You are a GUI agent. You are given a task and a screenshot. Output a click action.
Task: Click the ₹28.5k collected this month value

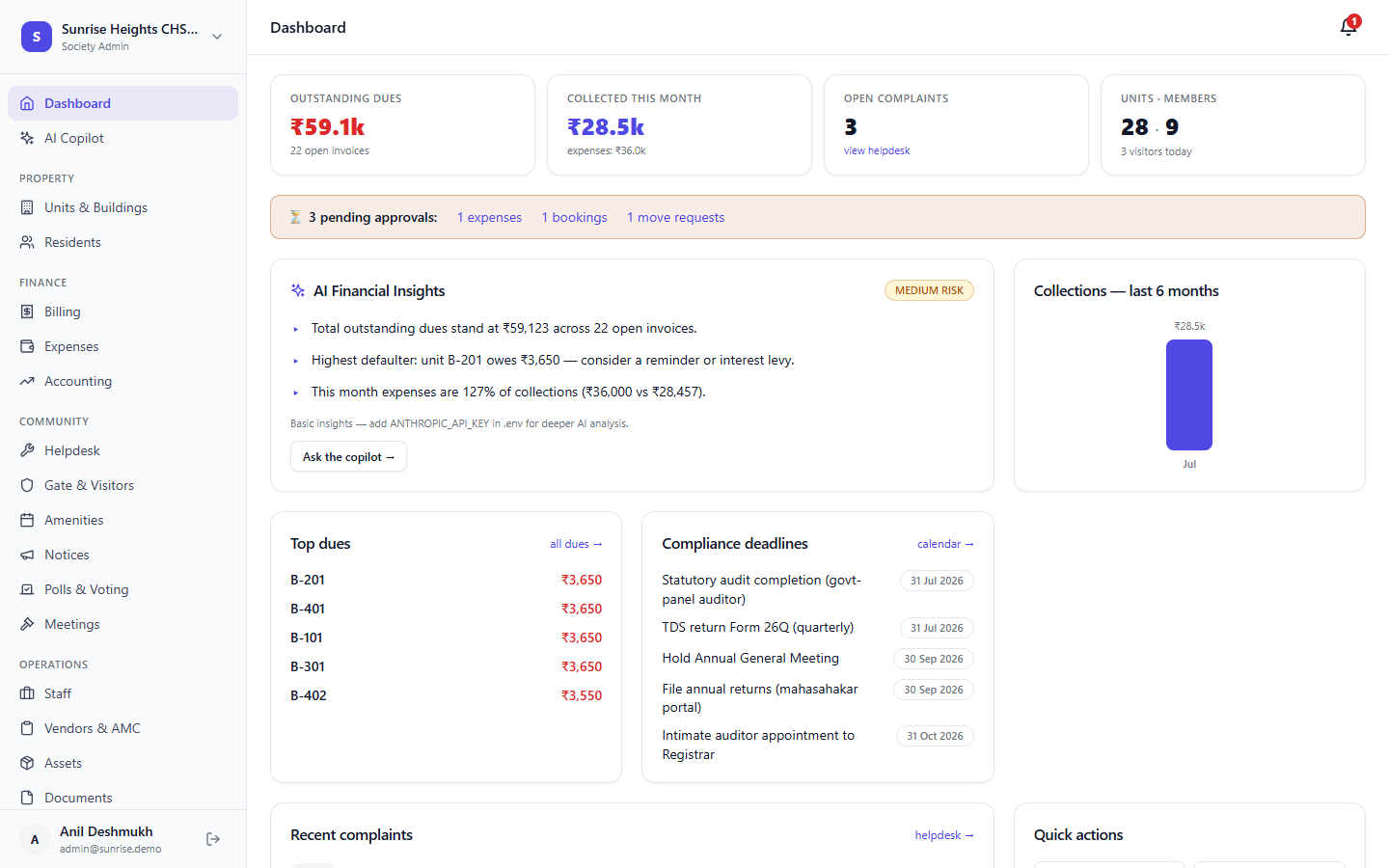(606, 127)
